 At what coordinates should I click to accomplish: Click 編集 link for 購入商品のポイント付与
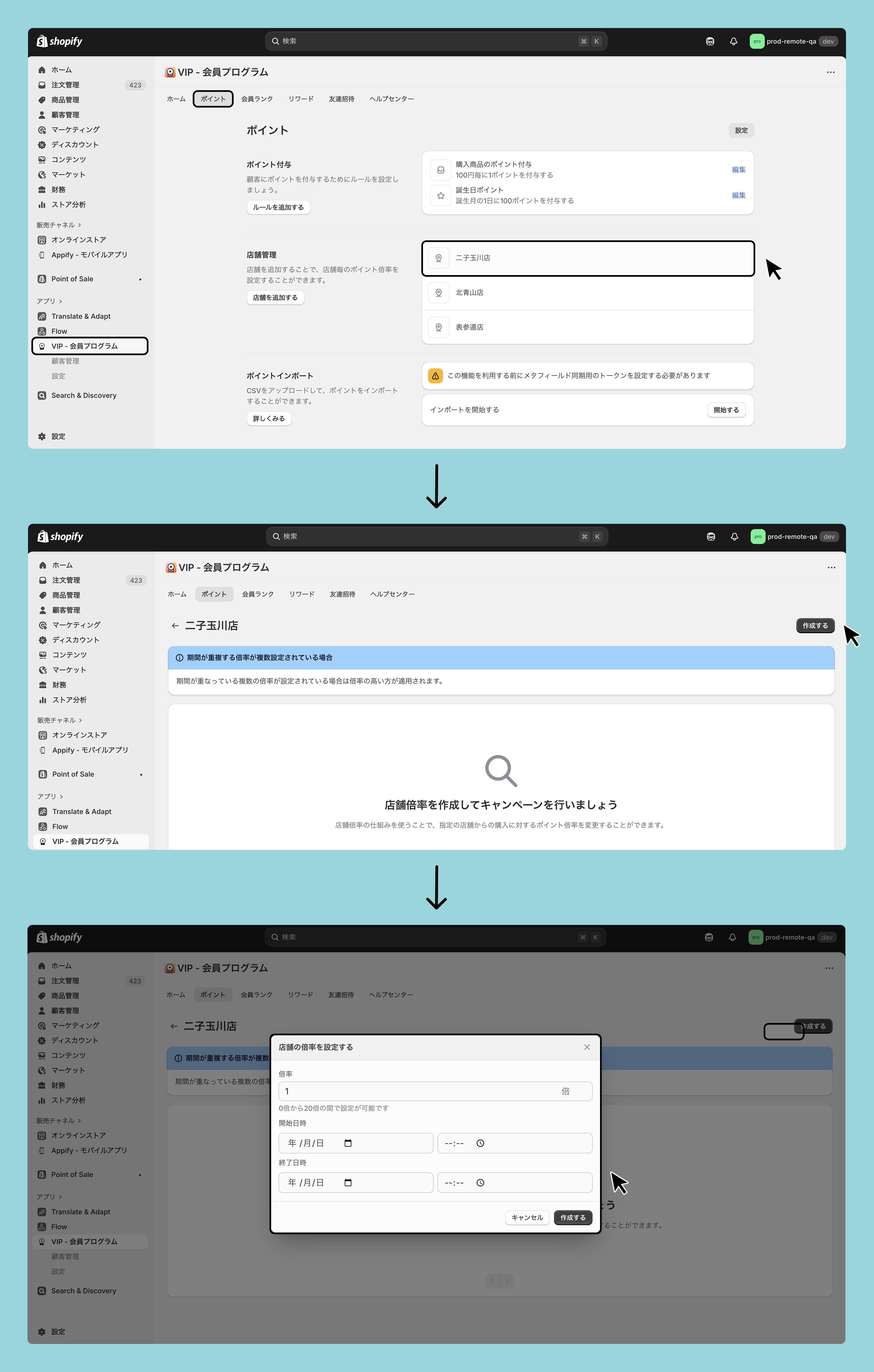(738, 170)
